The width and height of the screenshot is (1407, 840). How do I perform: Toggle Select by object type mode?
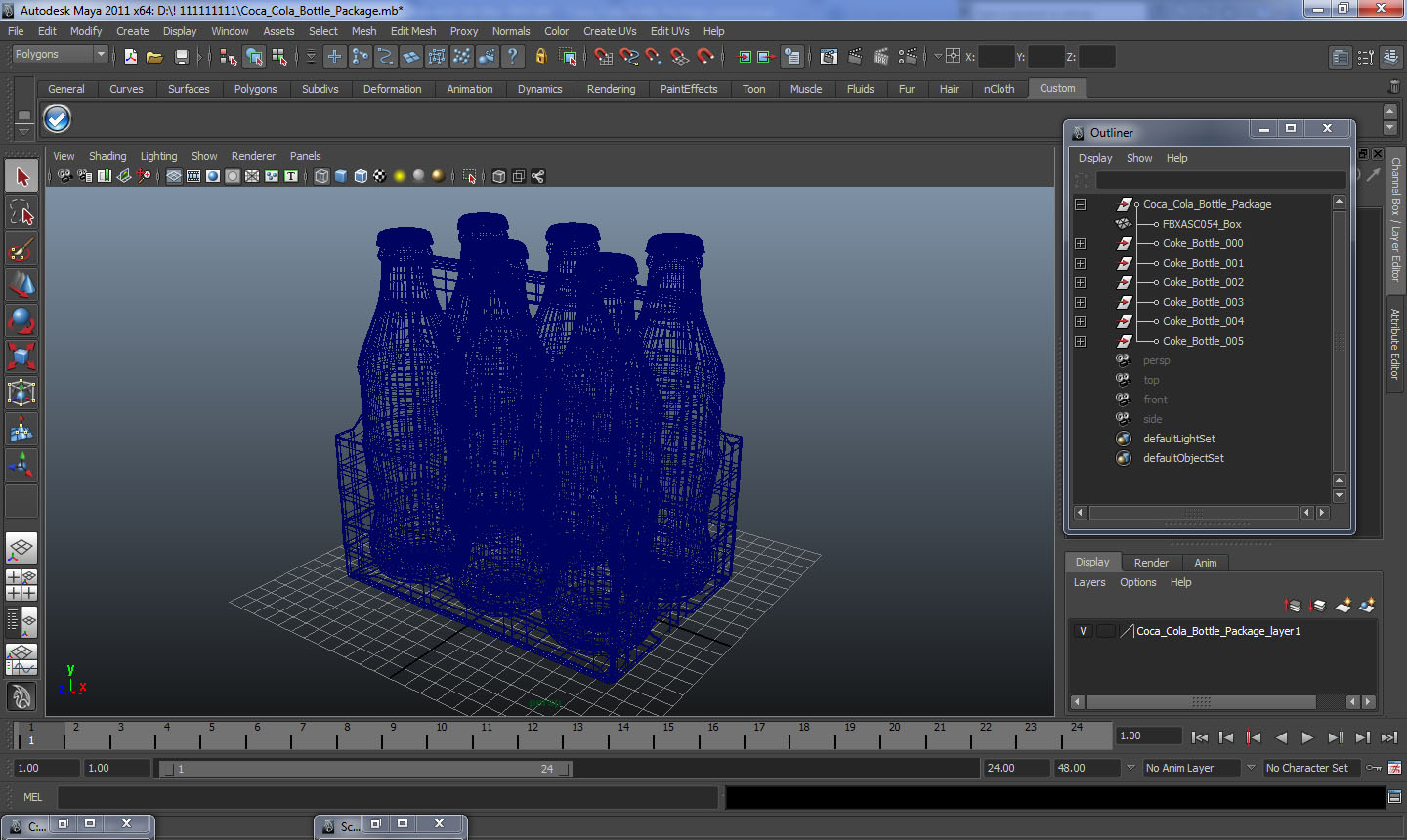click(x=254, y=57)
